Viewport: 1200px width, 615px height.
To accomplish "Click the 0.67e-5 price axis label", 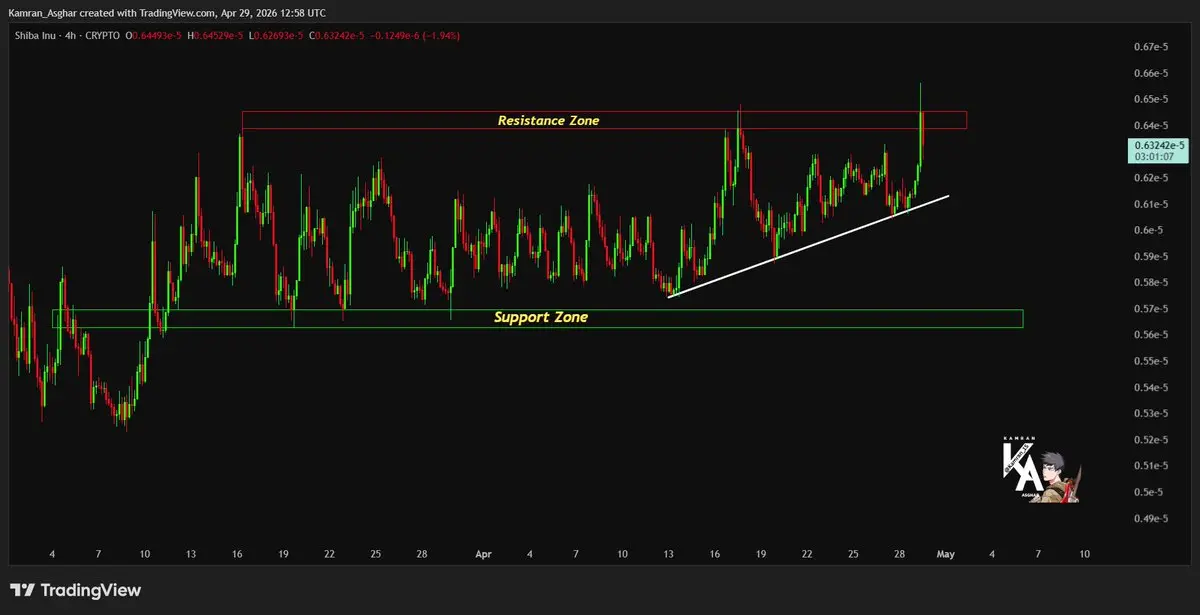I will 1153,47.
